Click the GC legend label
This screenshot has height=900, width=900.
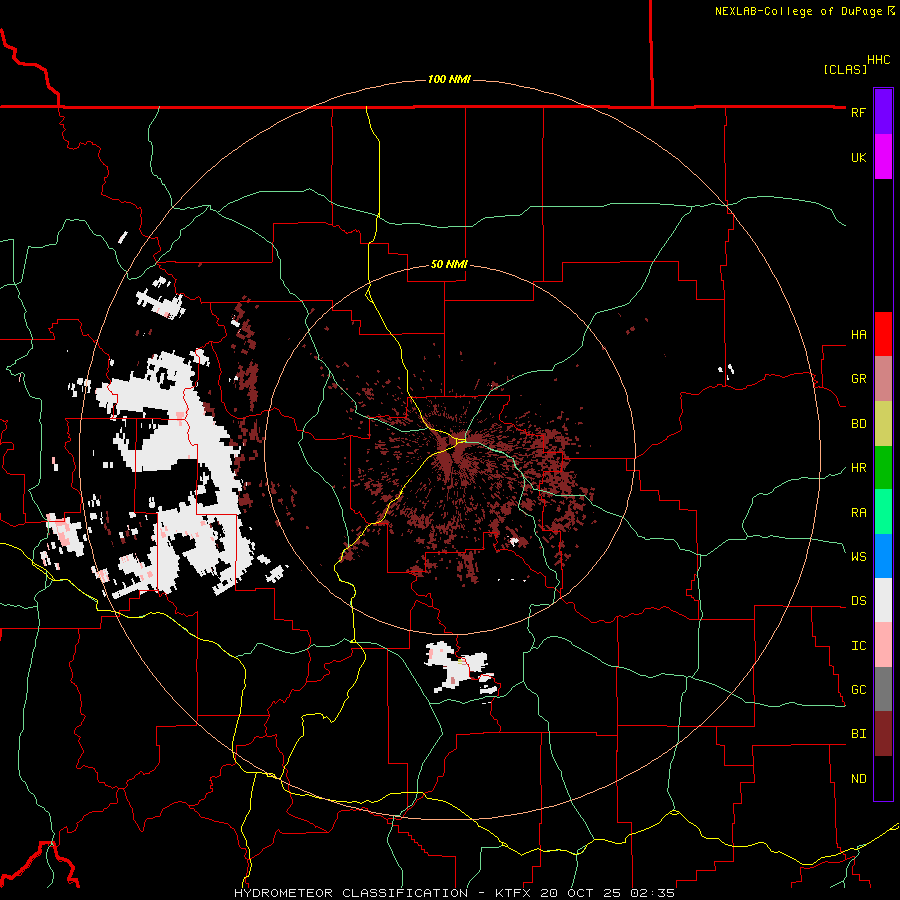click(858, 690)
